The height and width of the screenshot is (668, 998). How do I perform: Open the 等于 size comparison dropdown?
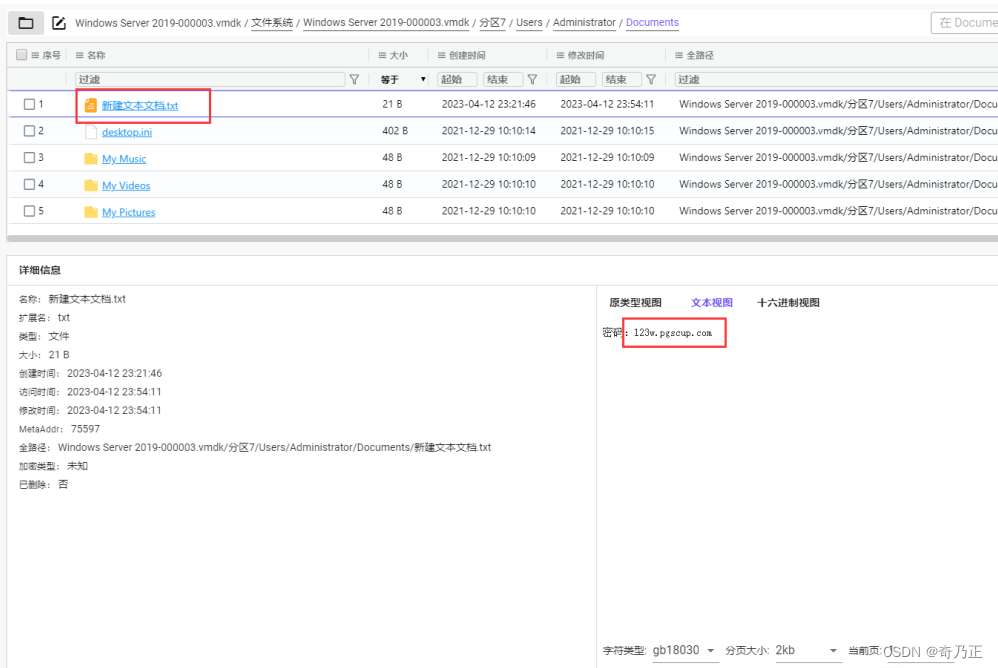tap(403, 80)
